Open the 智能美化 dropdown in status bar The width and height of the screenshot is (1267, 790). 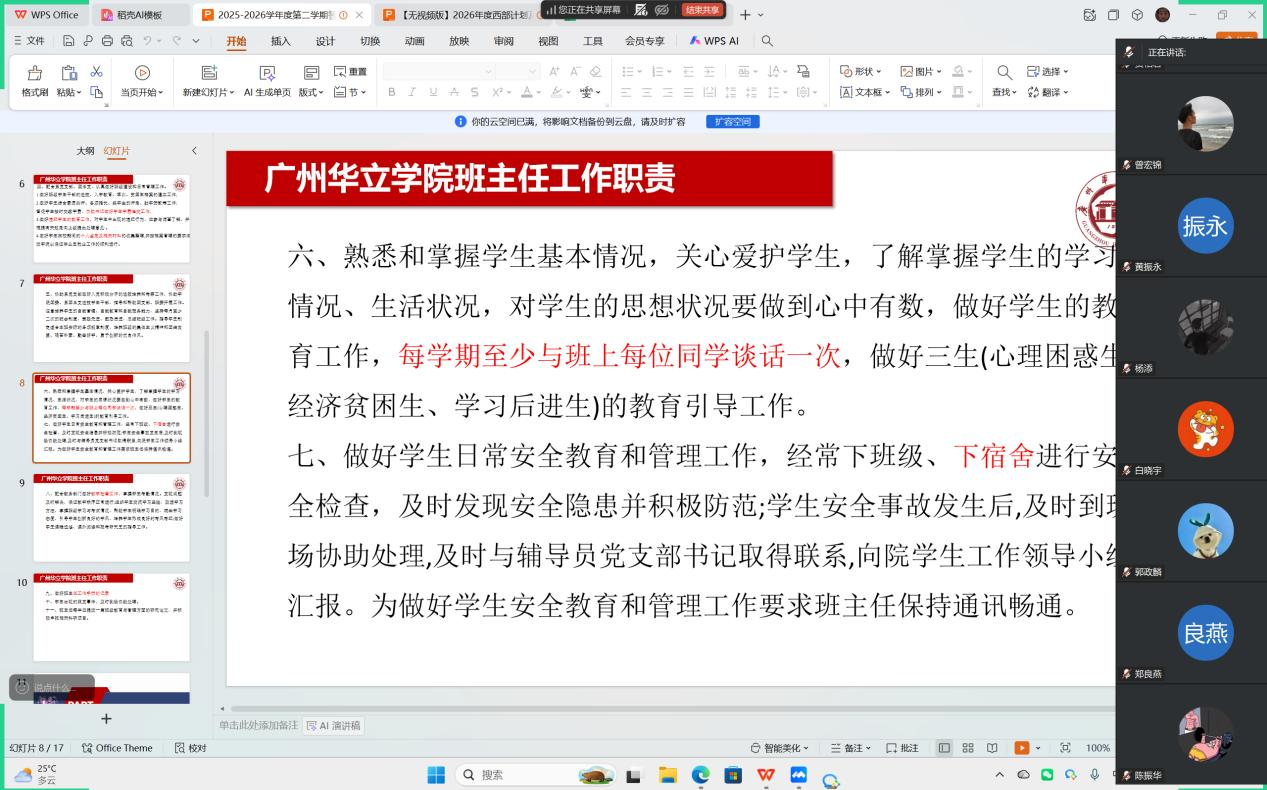pos(780,748)
